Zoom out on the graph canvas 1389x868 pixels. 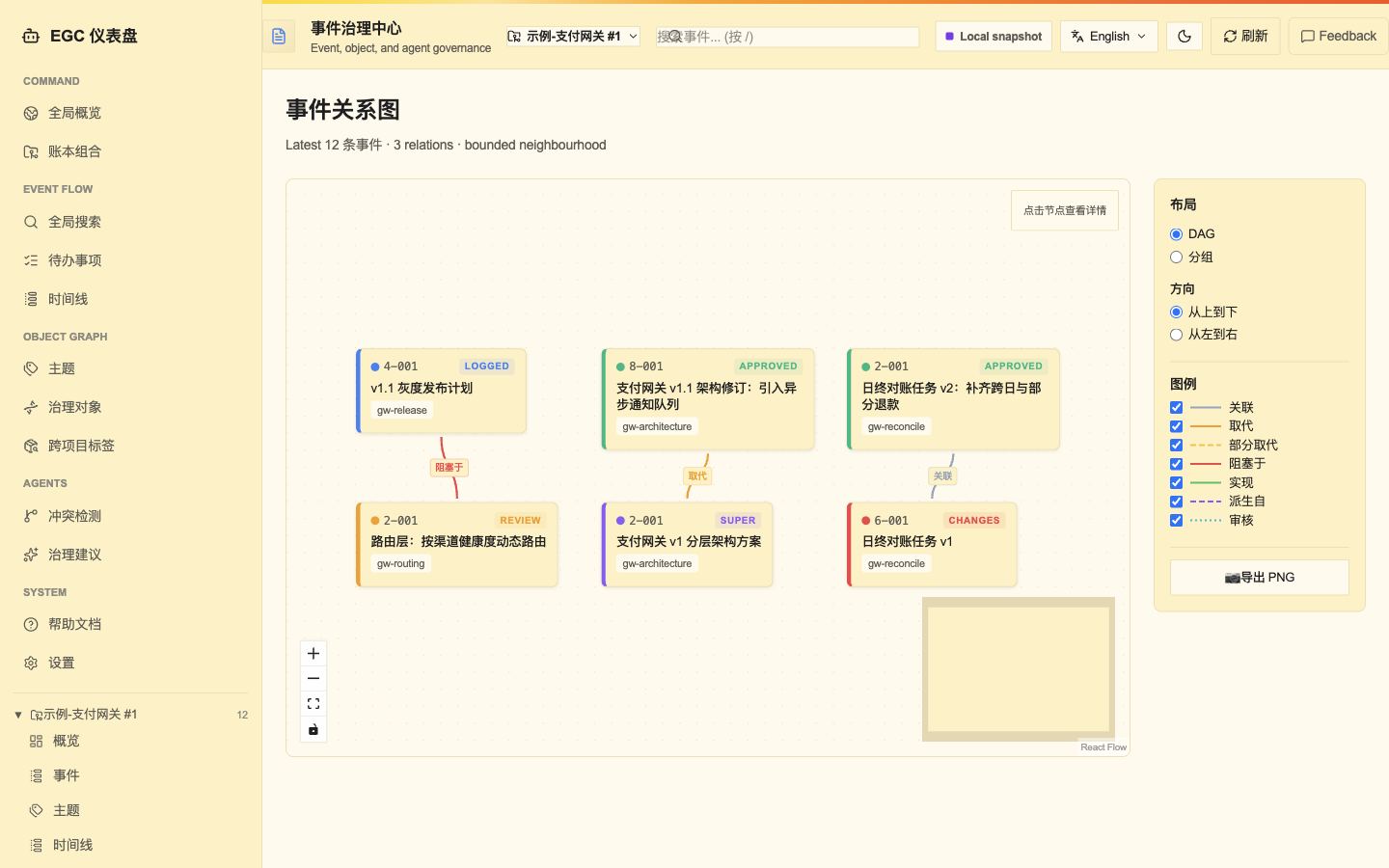point(313,679)
